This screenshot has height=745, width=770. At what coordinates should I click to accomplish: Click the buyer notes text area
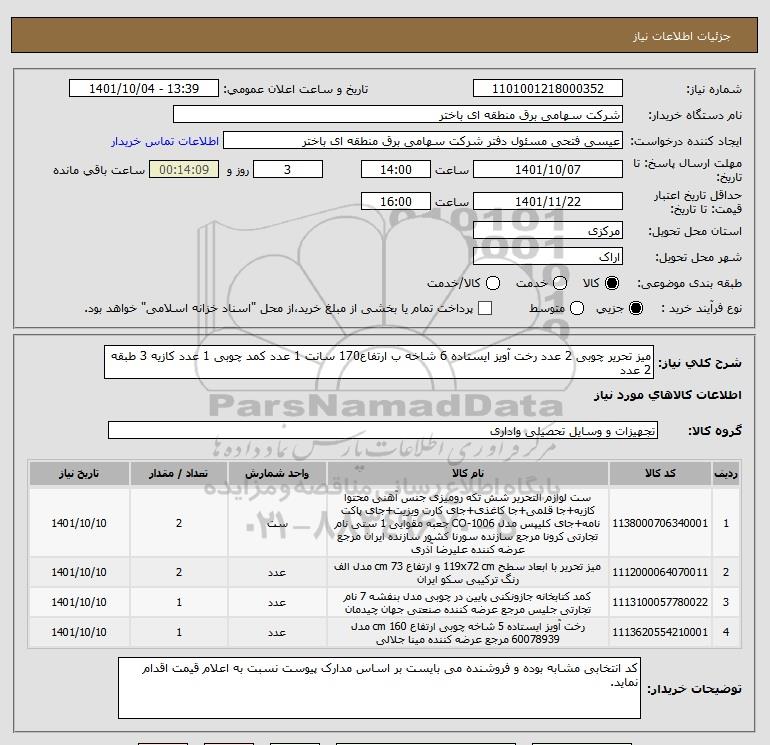click(x=379, y=688)
